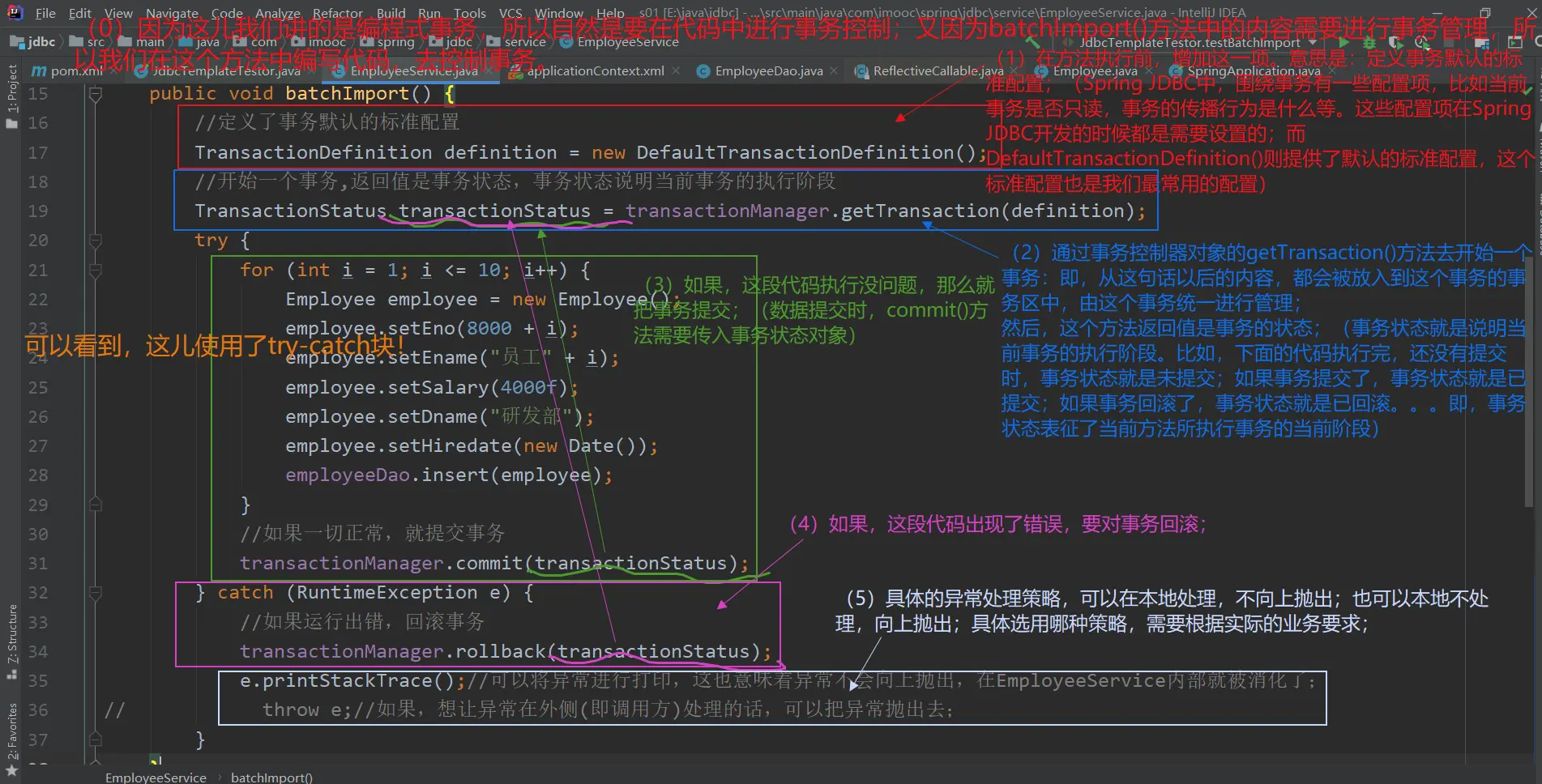Close the EmployeeDao.java tab
The width and height of the screenshot is (1542, 784).
coord(834,71)
